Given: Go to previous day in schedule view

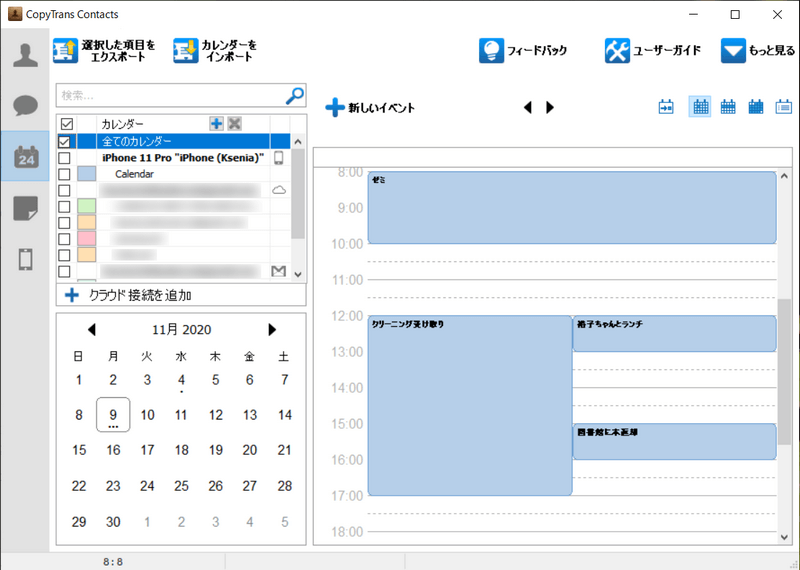Looking at the screenshot, I should (528, 107).
